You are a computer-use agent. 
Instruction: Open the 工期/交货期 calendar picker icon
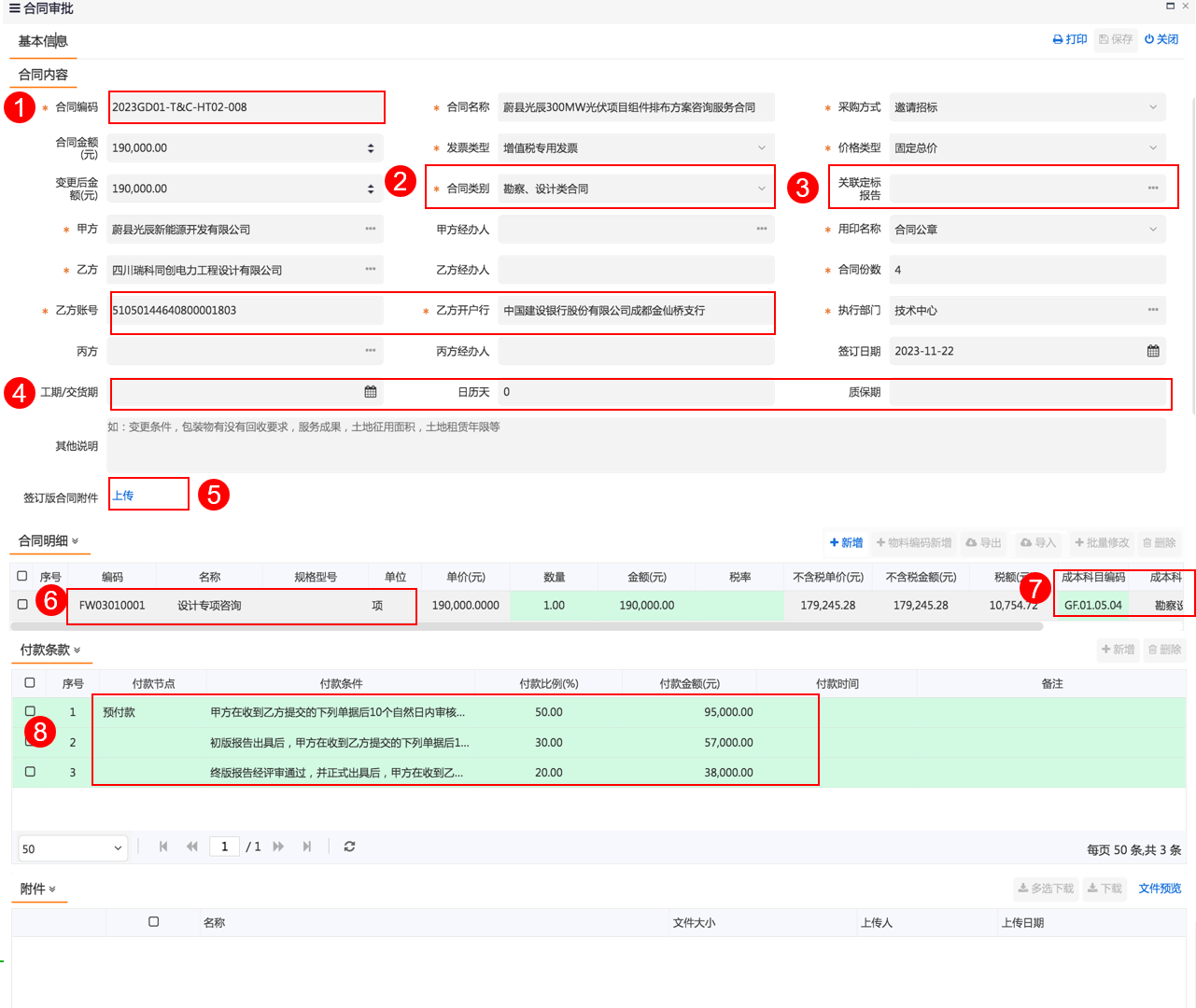[371, 392]
